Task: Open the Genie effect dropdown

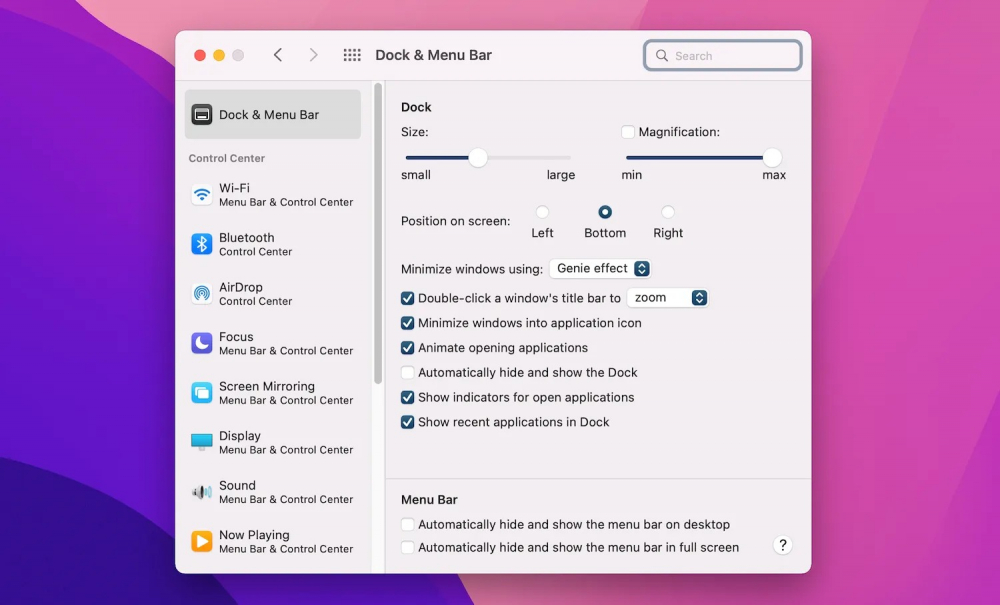Action: pyautogui.click(x=601, y=268)
